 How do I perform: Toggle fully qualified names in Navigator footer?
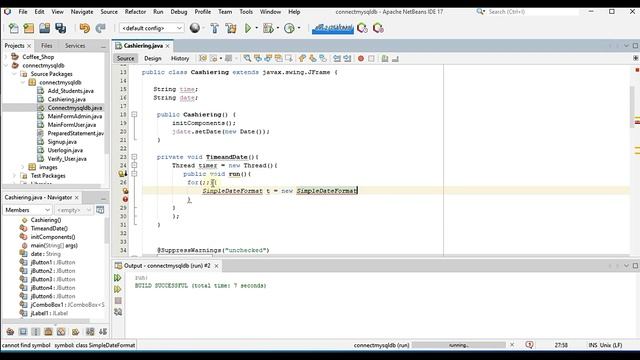(x=76, y=331)
